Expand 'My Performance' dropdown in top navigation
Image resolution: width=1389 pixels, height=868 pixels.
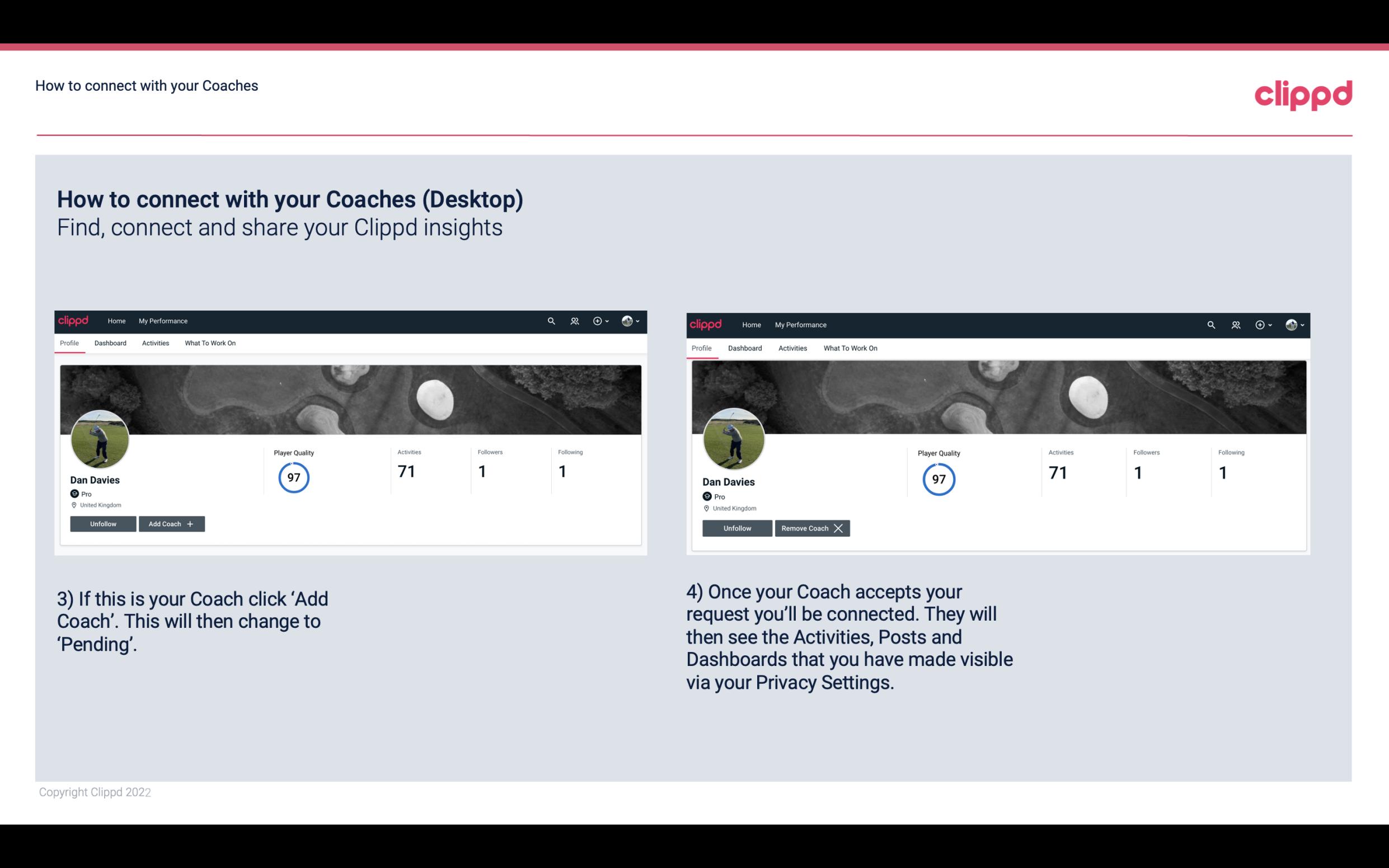click(x=162, y=321)
